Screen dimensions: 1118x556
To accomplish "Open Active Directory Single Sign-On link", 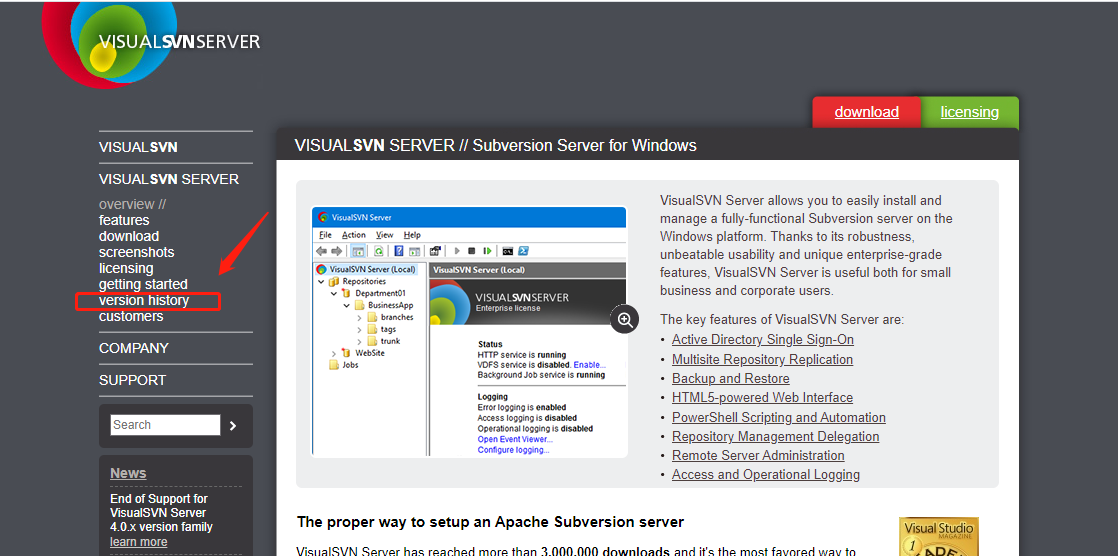I will 763,340.
